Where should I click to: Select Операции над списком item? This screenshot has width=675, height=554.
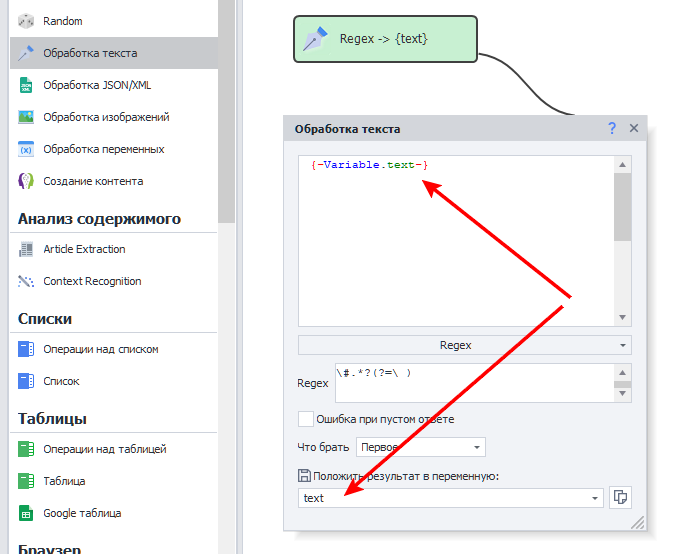[114, 349]
